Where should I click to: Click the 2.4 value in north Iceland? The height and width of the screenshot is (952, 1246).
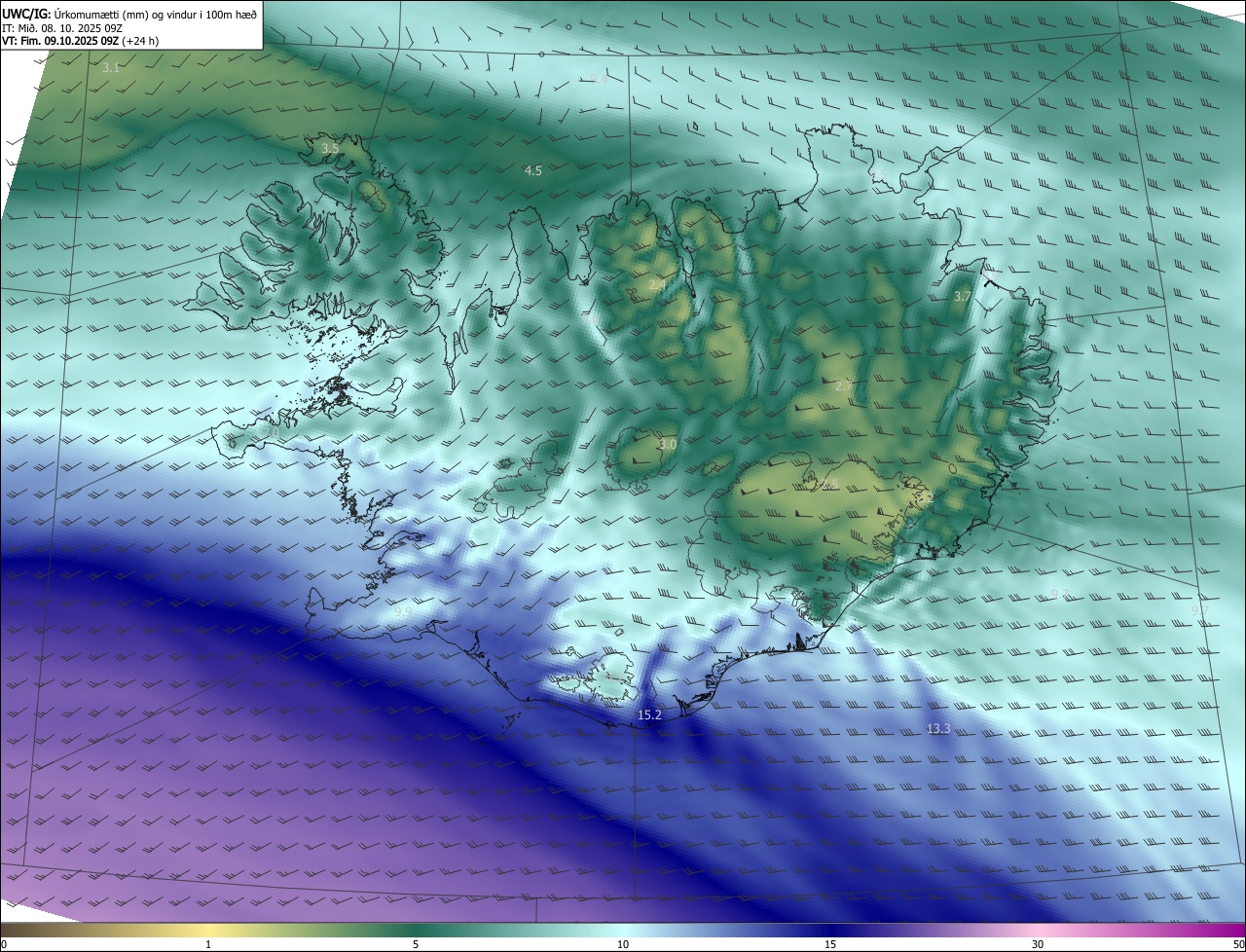(x=657, y=284)
